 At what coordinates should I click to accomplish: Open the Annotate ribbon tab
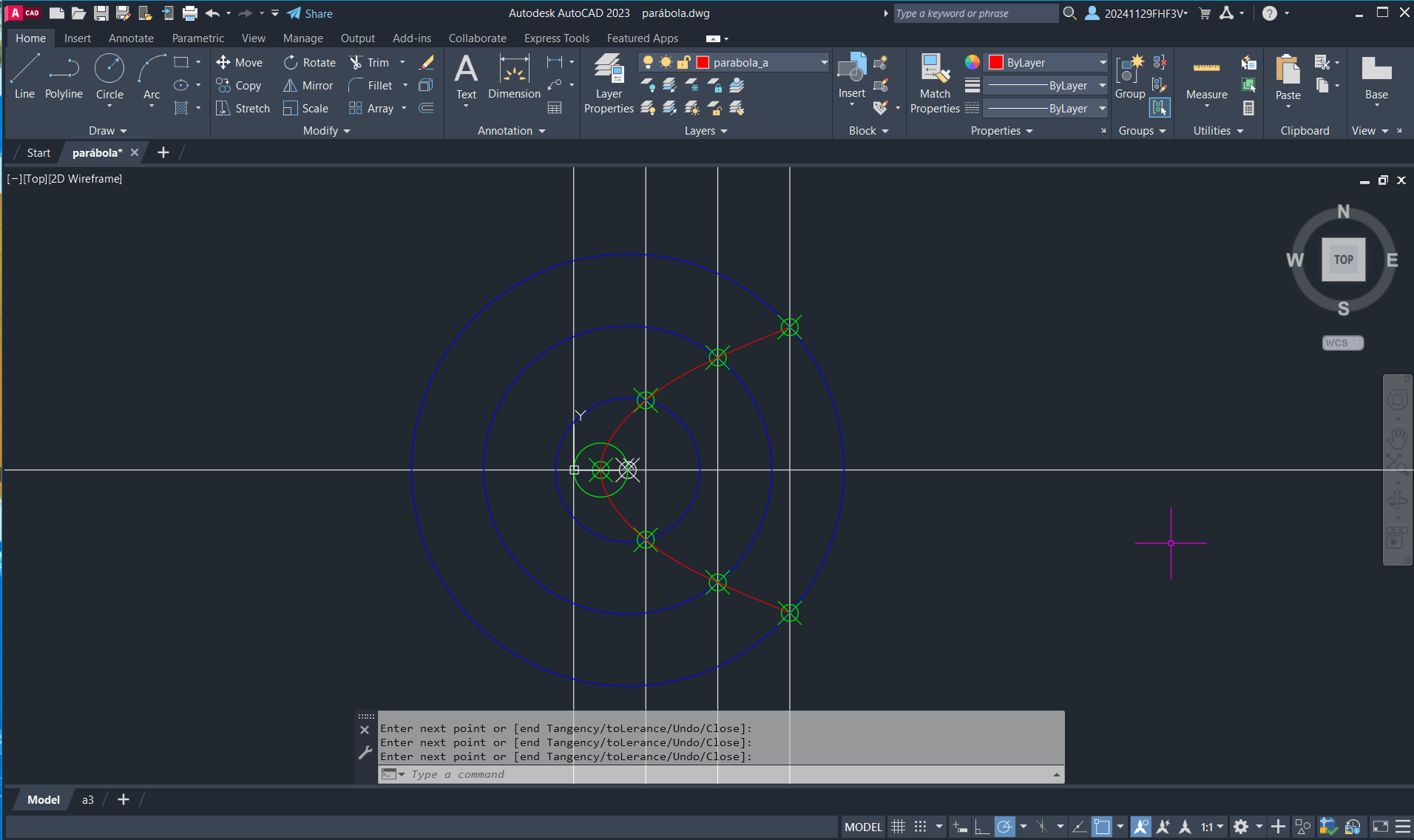pyautogui.click(x=131, y=38)
